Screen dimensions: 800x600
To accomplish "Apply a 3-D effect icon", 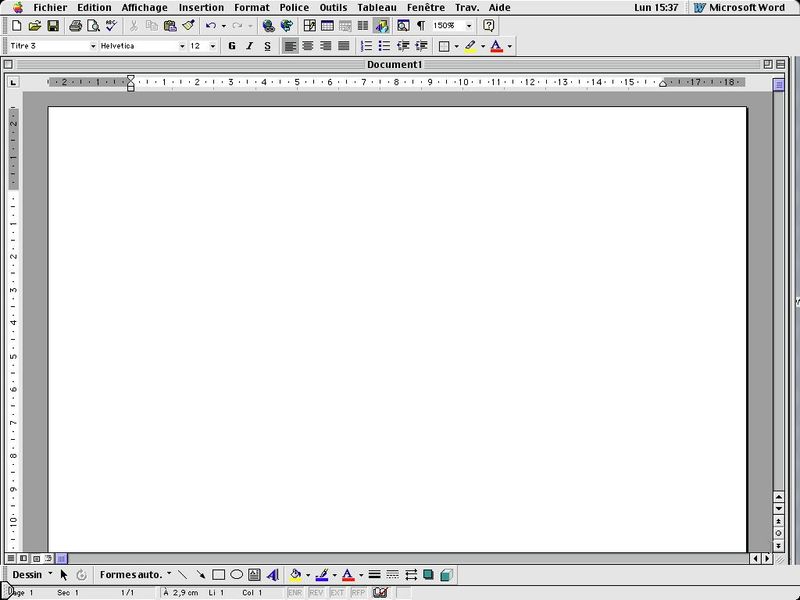I will pyautogui.click(x=446, y=575).
